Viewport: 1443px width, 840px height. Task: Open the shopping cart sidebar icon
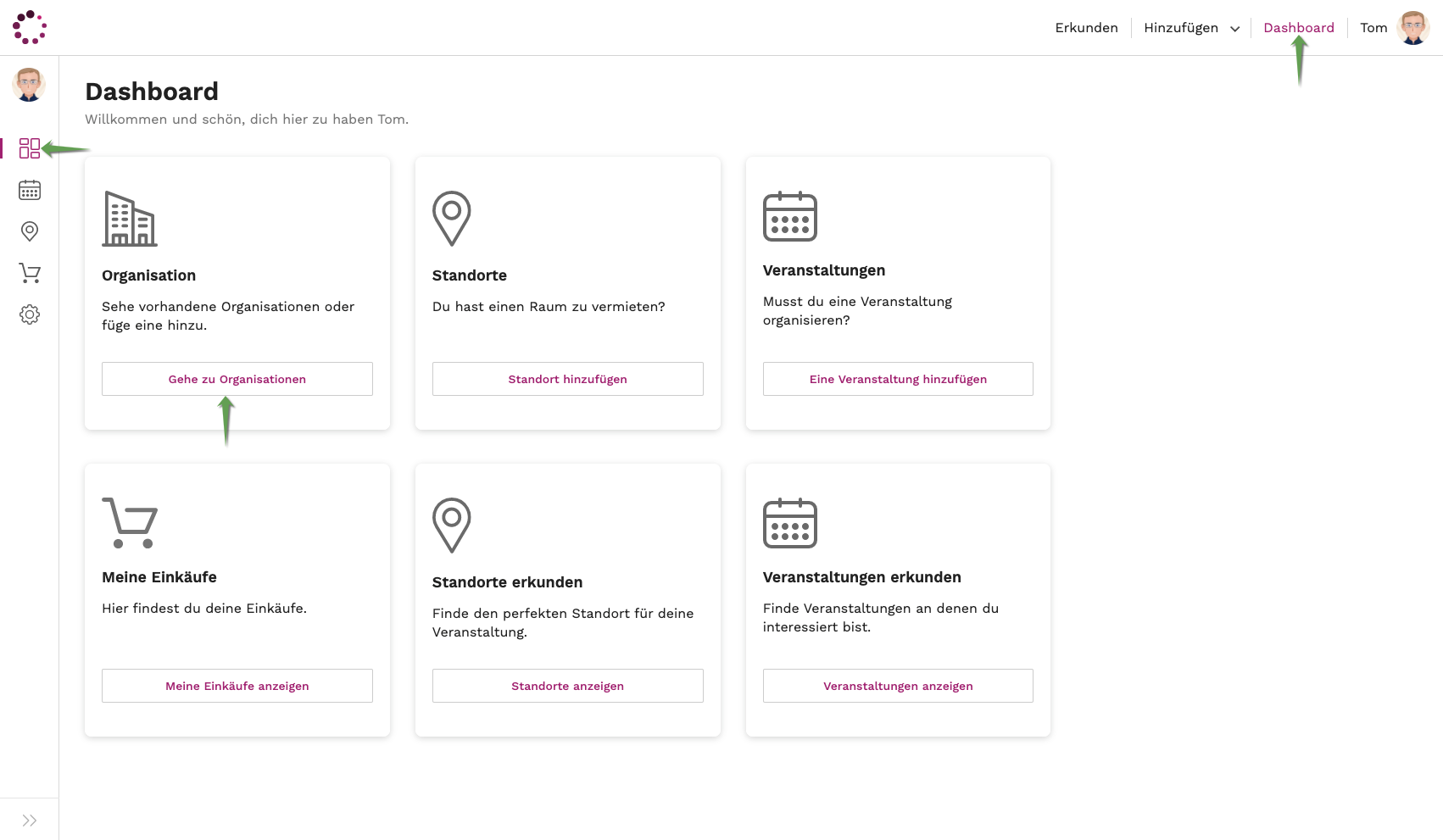[30, 273]
